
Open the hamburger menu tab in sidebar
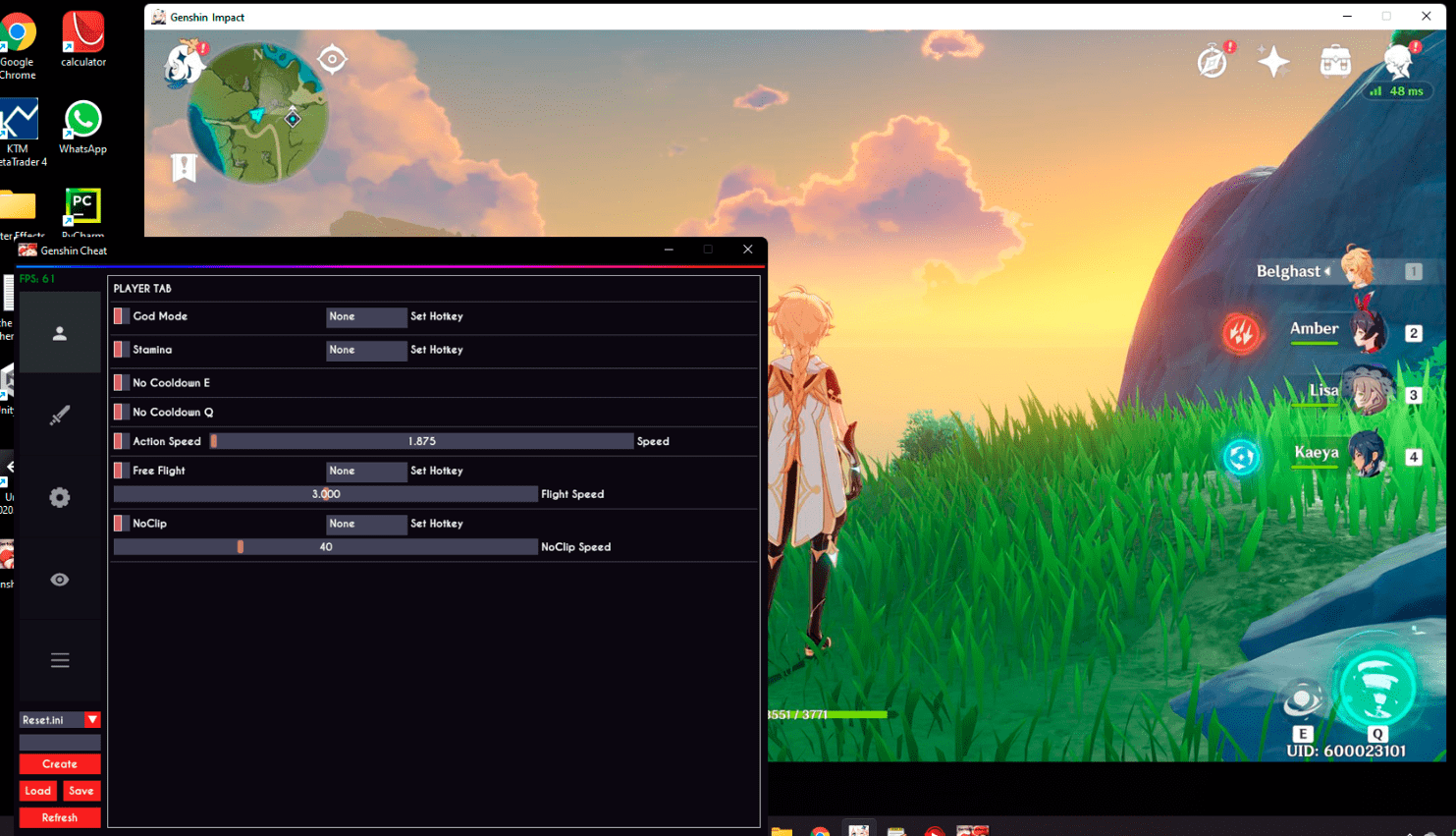click(x=60, y=660)
